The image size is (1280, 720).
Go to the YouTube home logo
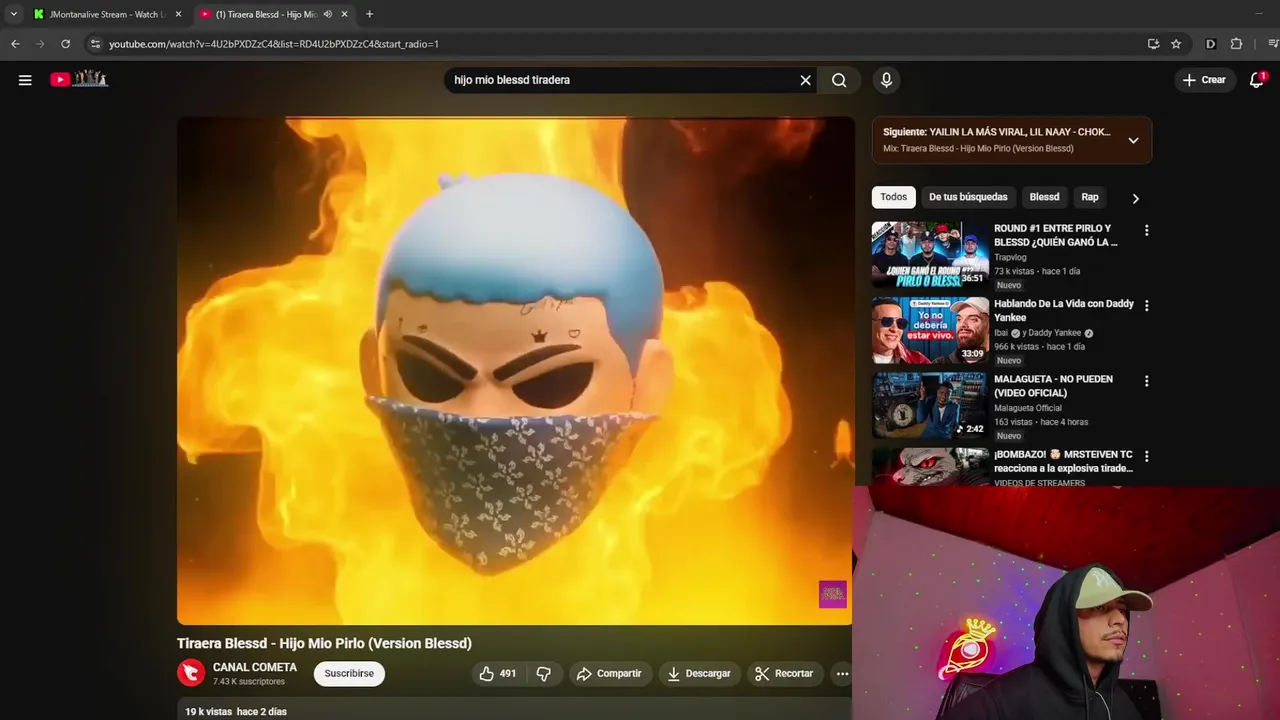[x=79, y=79]
